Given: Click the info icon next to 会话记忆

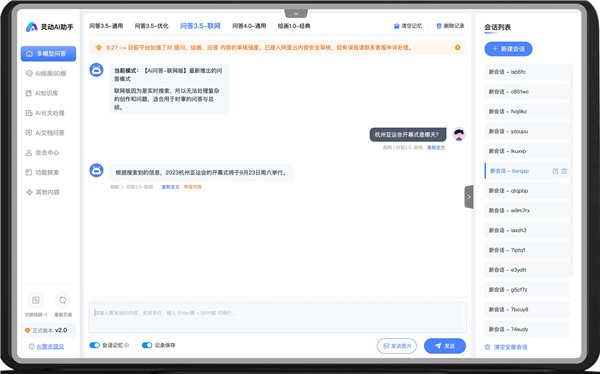Looking at the screenshot, I should pos(127,345).
